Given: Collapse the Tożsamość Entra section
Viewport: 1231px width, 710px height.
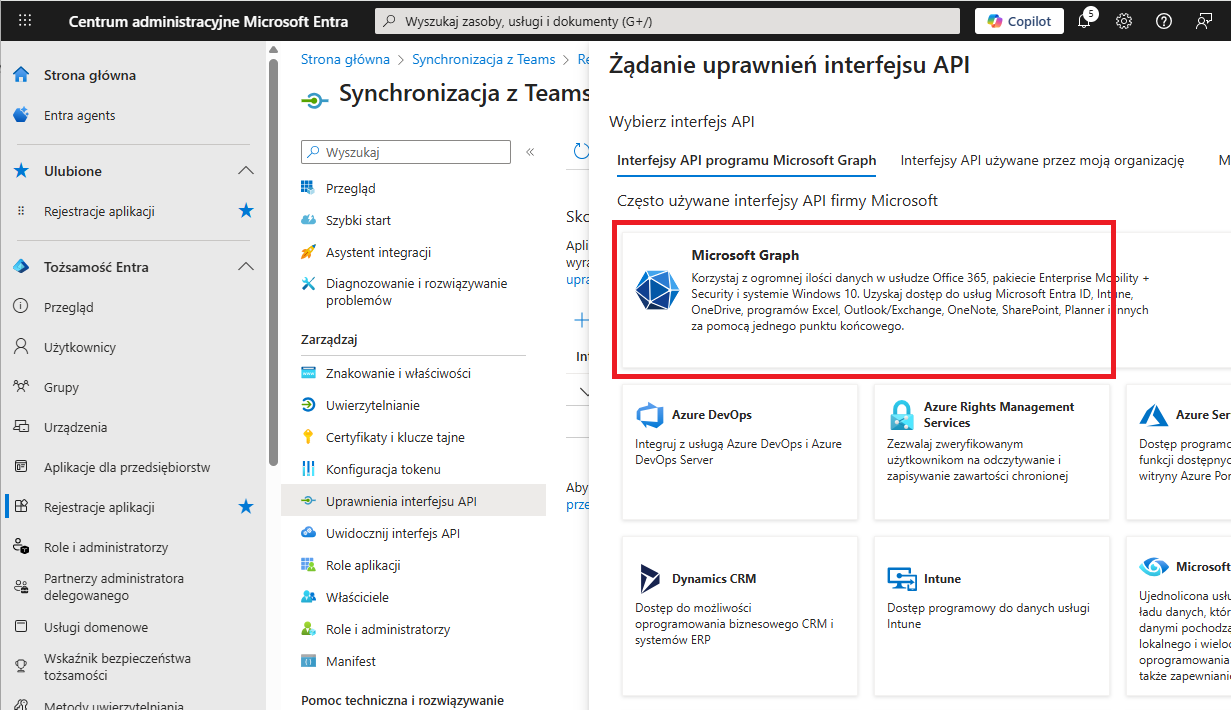Looking at the screenshot, I should pyautogui.click(x=245, y=267).
